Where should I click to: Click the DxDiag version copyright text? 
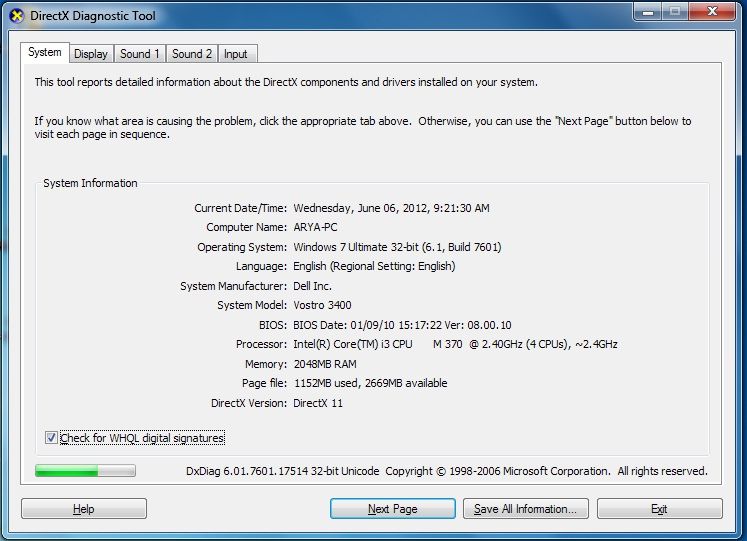(447, 471)
